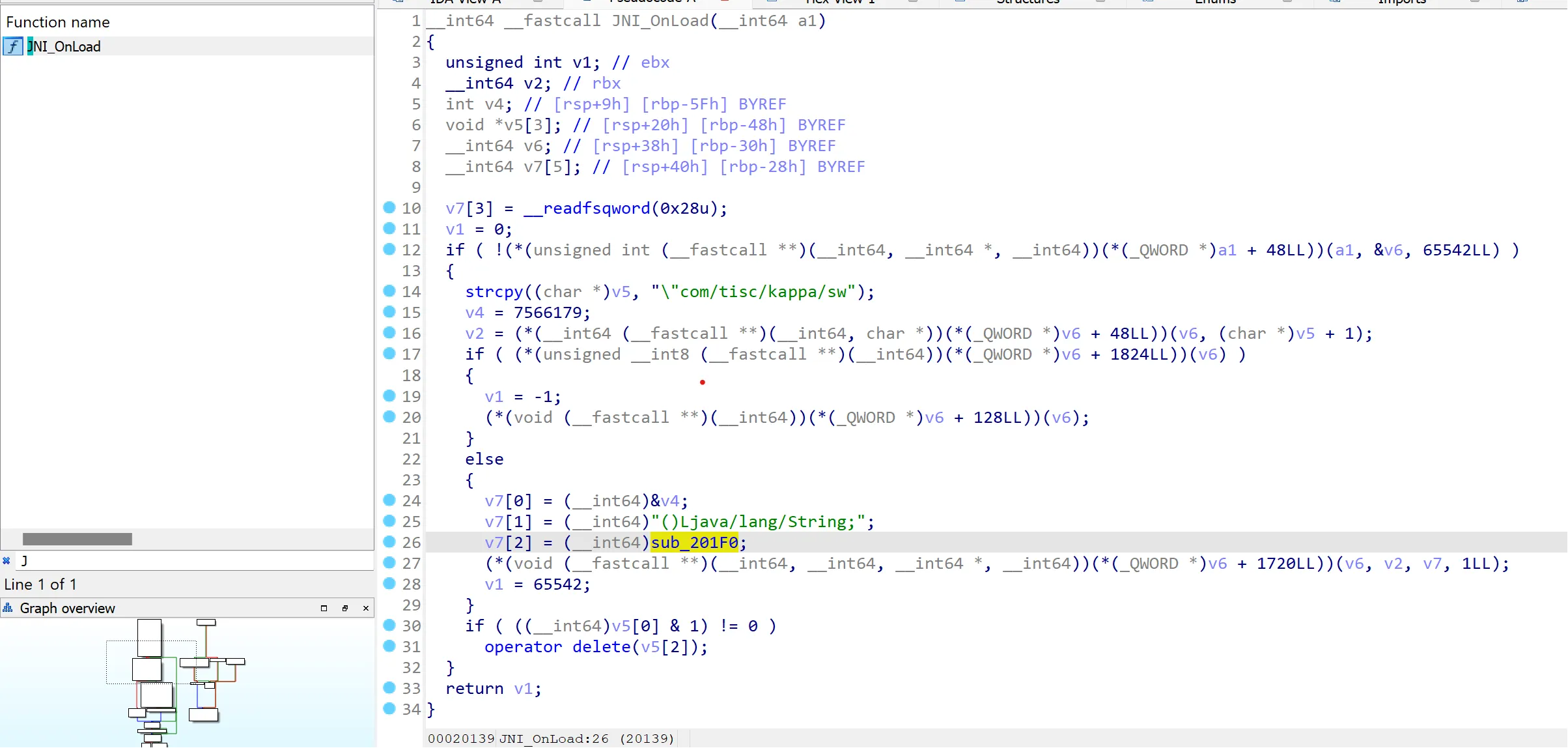
Task: Click the function icon beside JNI_OnLoad
Action: (13, 46)
